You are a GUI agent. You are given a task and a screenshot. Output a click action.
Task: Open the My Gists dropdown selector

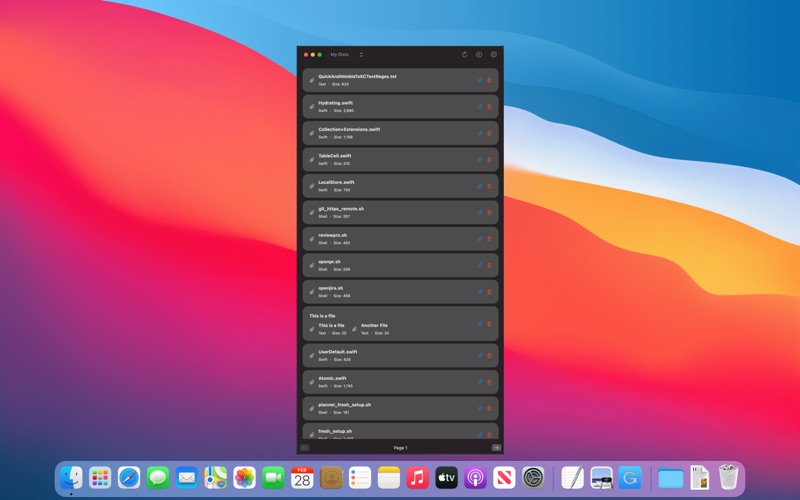tap(346, 55)
